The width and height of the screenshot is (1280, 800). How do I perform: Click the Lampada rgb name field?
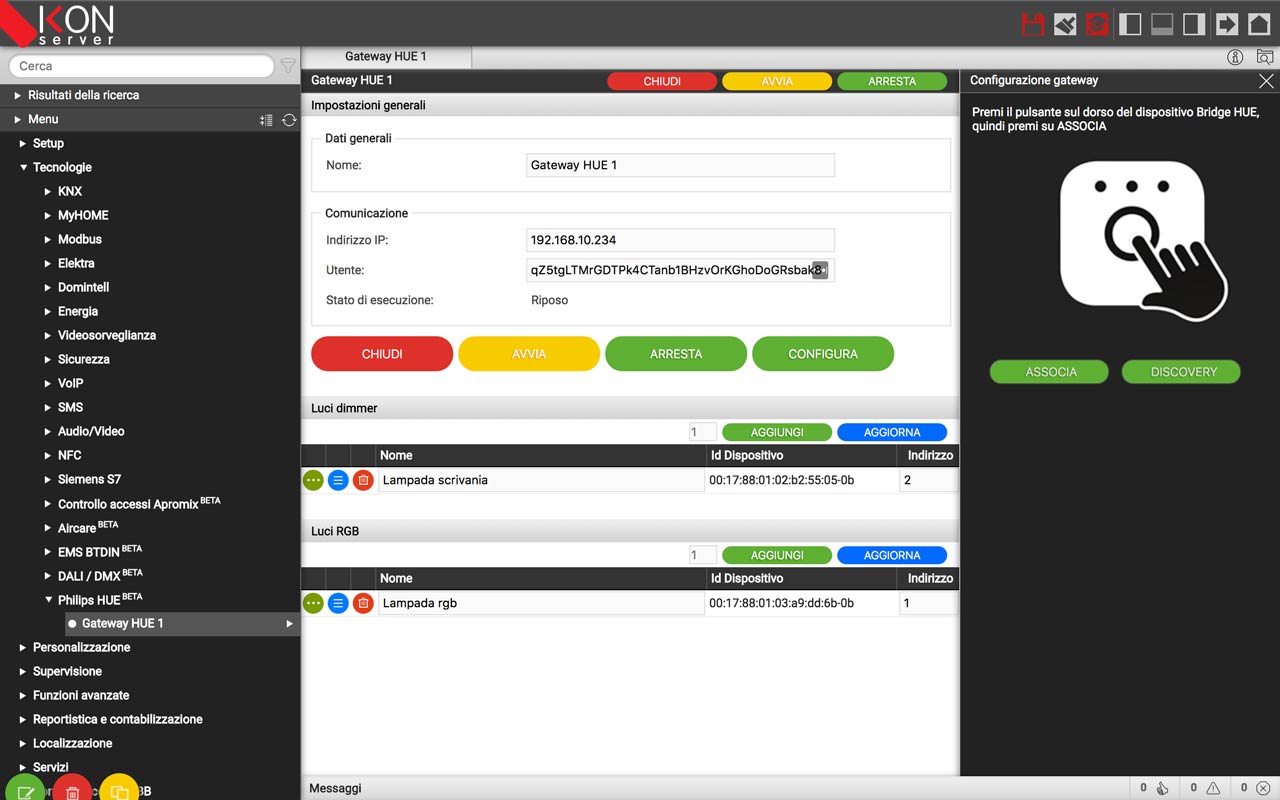coord(541,603)
